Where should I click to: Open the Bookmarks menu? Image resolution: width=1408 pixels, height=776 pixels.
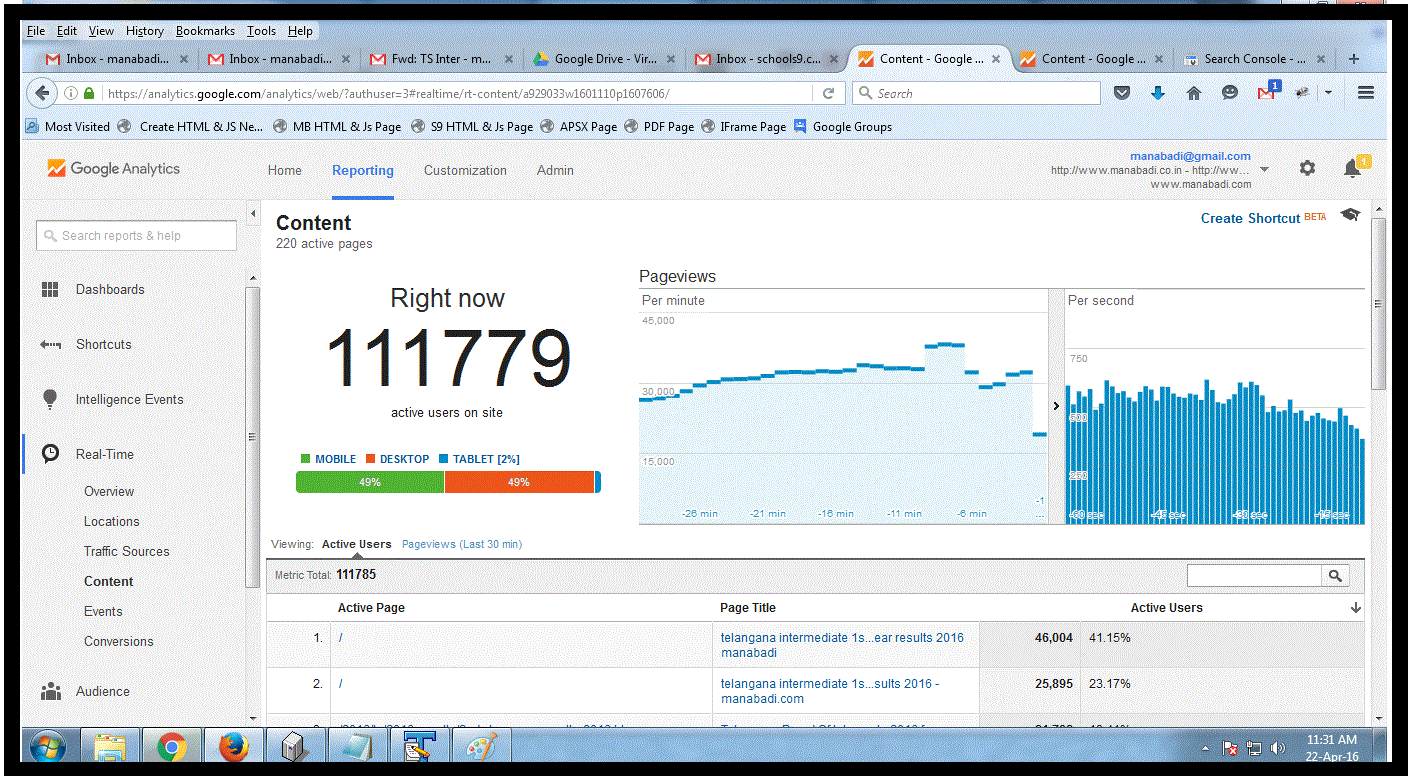coord(203,31)
